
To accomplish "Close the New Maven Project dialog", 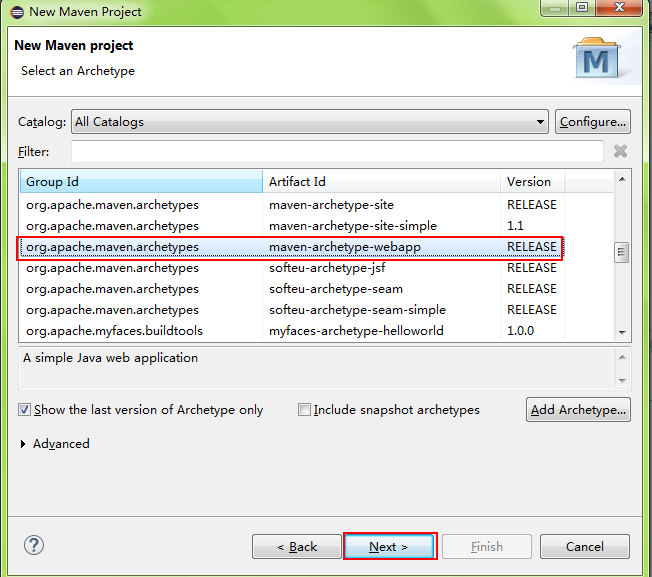I will pos(619,7).
